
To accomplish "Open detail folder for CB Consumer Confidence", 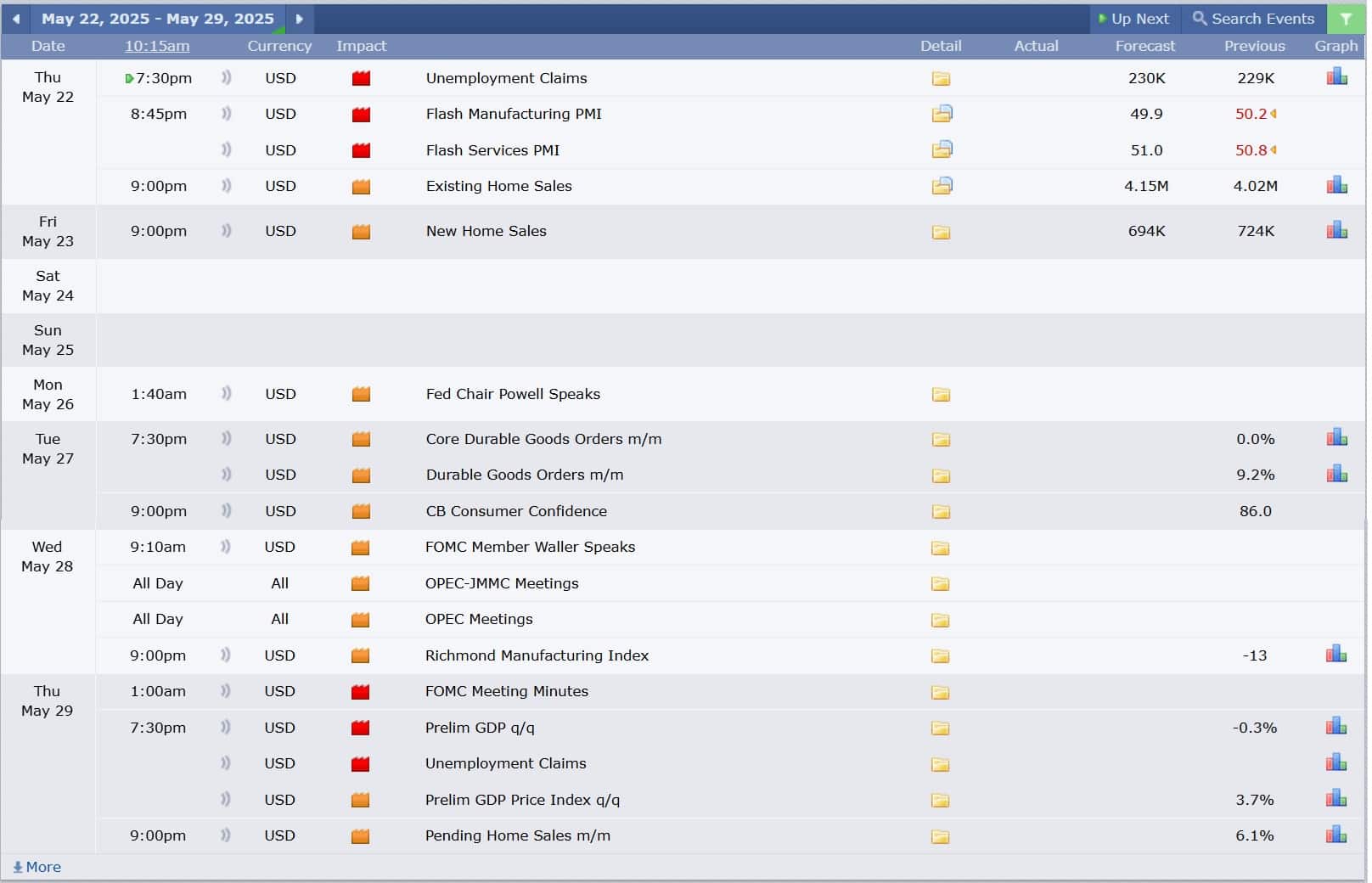I will point(941,512).
